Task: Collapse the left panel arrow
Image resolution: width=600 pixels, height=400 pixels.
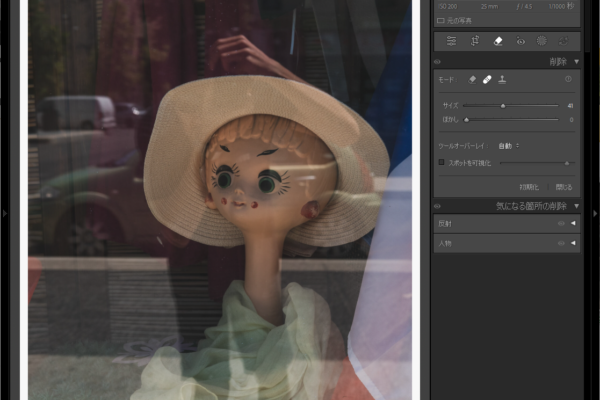Action: coord(4,213)
